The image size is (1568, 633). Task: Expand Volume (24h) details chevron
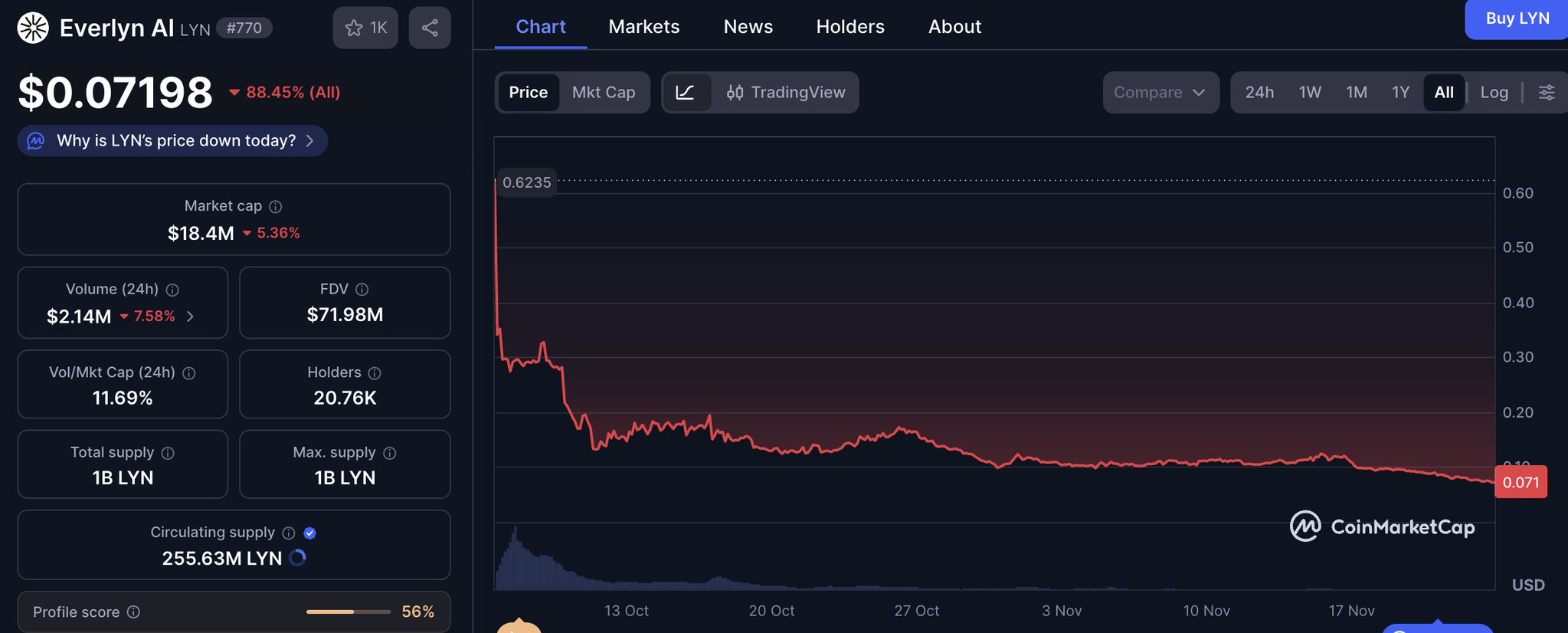pos(190,316)
